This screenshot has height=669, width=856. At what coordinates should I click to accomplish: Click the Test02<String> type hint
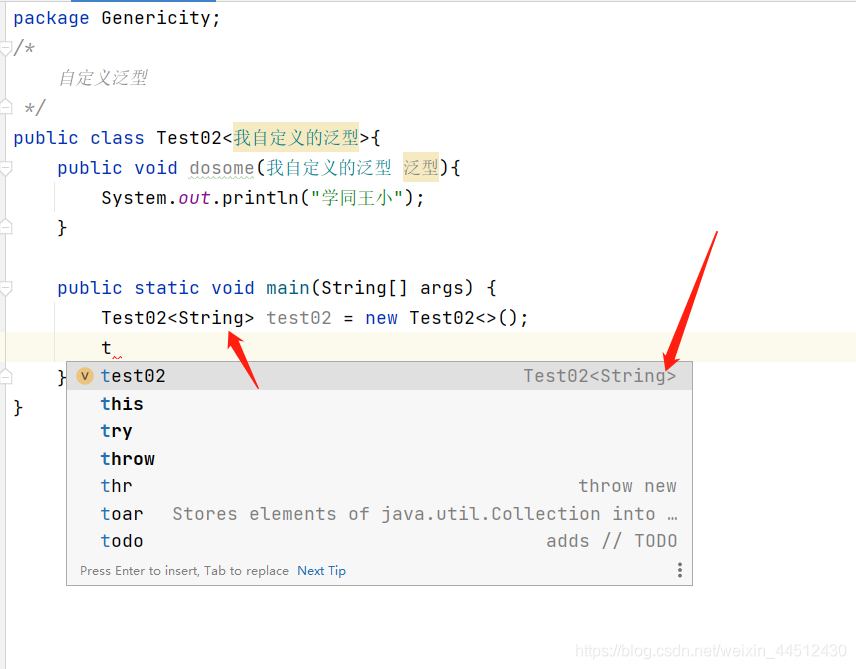(600, 376)
